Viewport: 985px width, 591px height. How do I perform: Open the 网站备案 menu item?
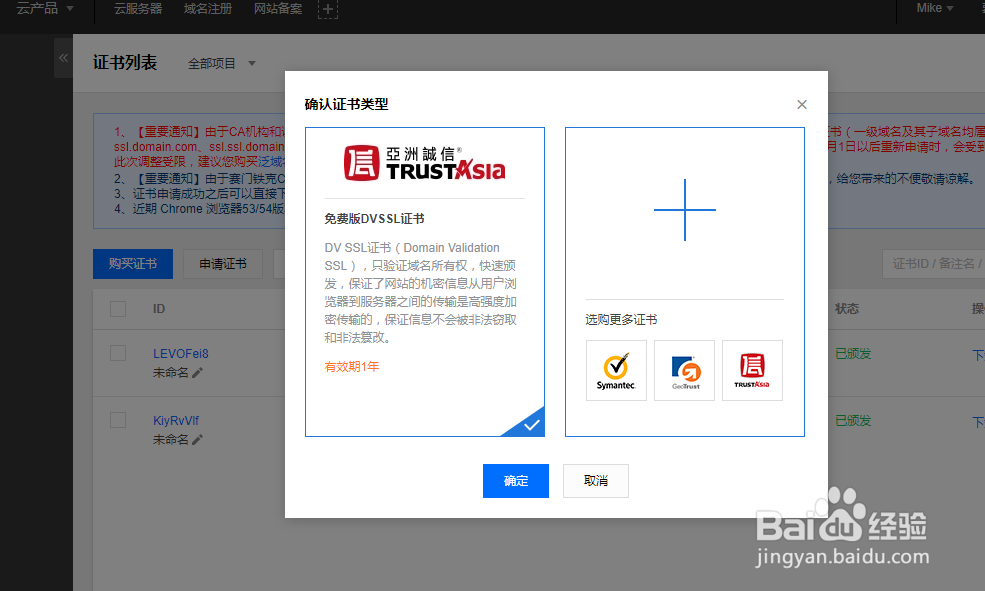pos(278,9)
